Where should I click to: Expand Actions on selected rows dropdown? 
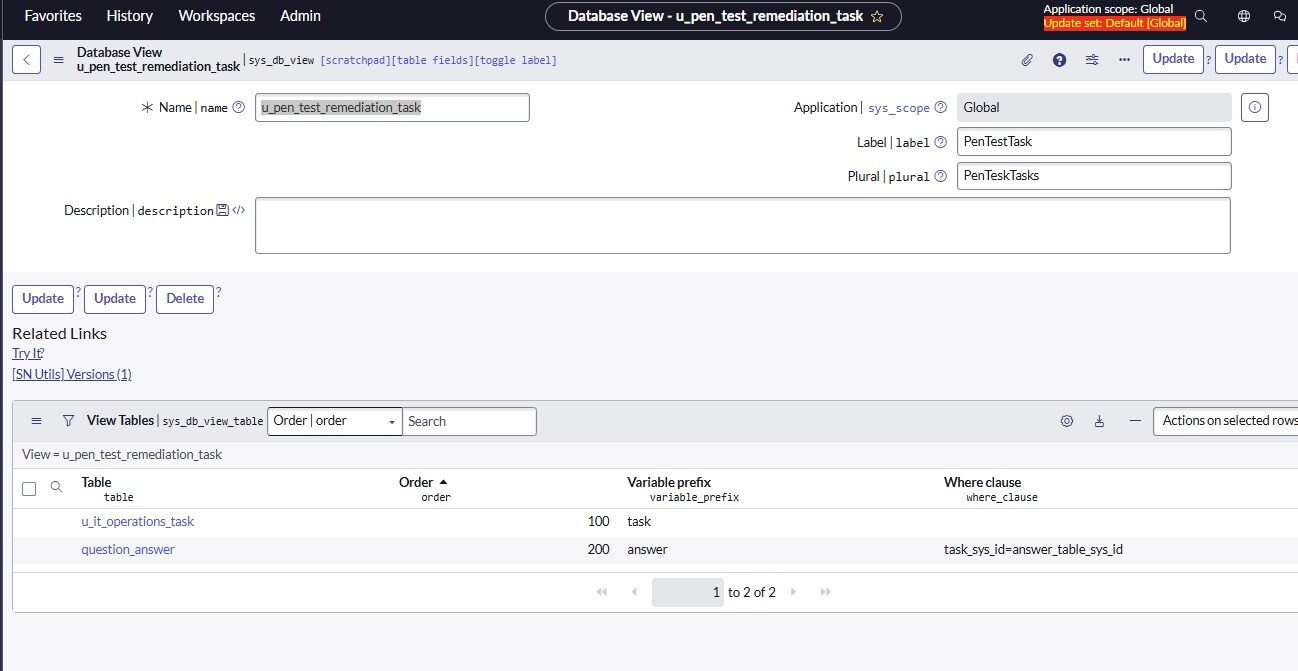tap(1226, 421)
